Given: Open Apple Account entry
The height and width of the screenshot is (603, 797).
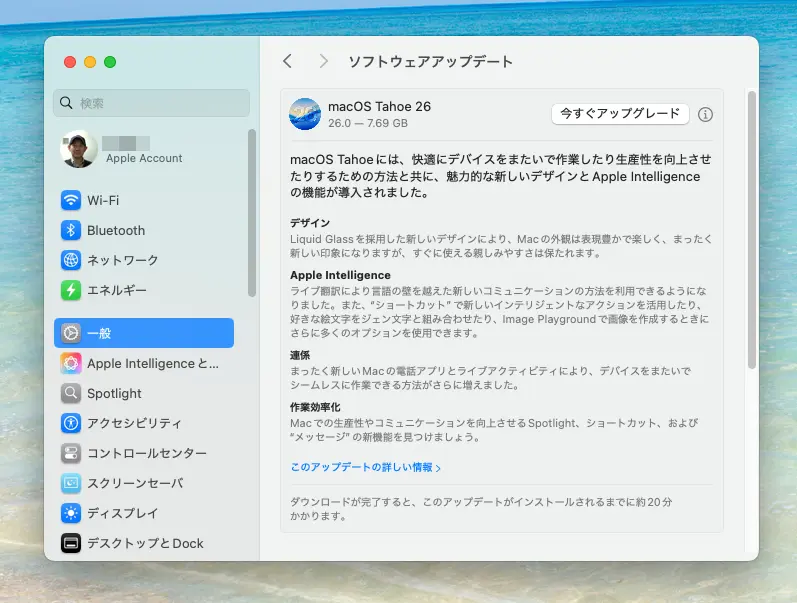Looking at the screenshot, I should tap(144, 149).
